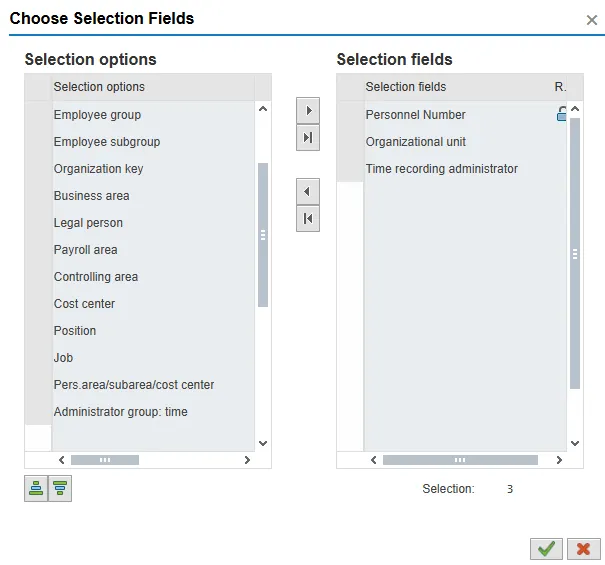The image size is (605, 565).
Task: Select row marker for Organizational unit
Action: (350, 142)
